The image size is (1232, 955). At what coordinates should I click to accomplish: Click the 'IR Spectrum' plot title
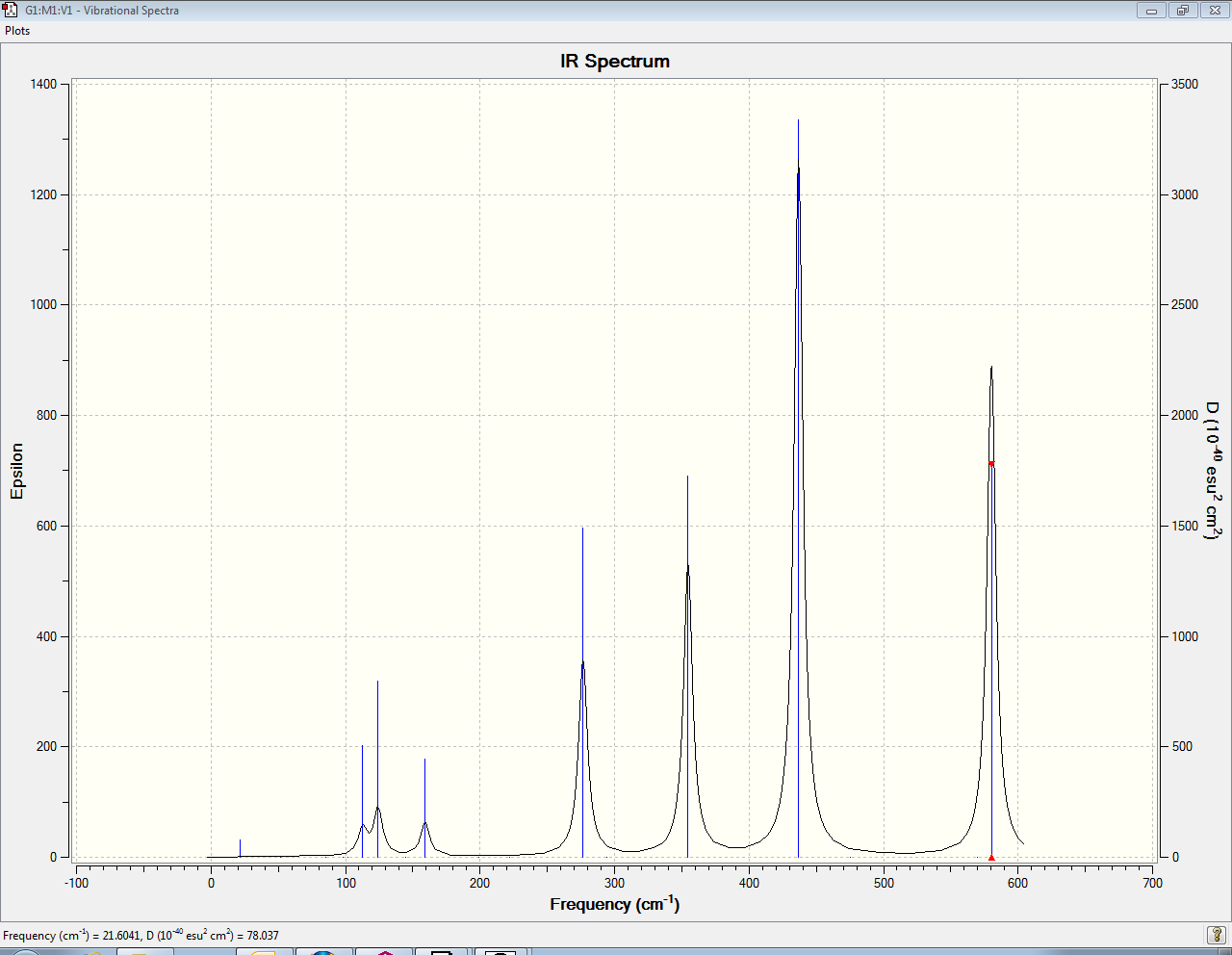(x=615, y=62)
